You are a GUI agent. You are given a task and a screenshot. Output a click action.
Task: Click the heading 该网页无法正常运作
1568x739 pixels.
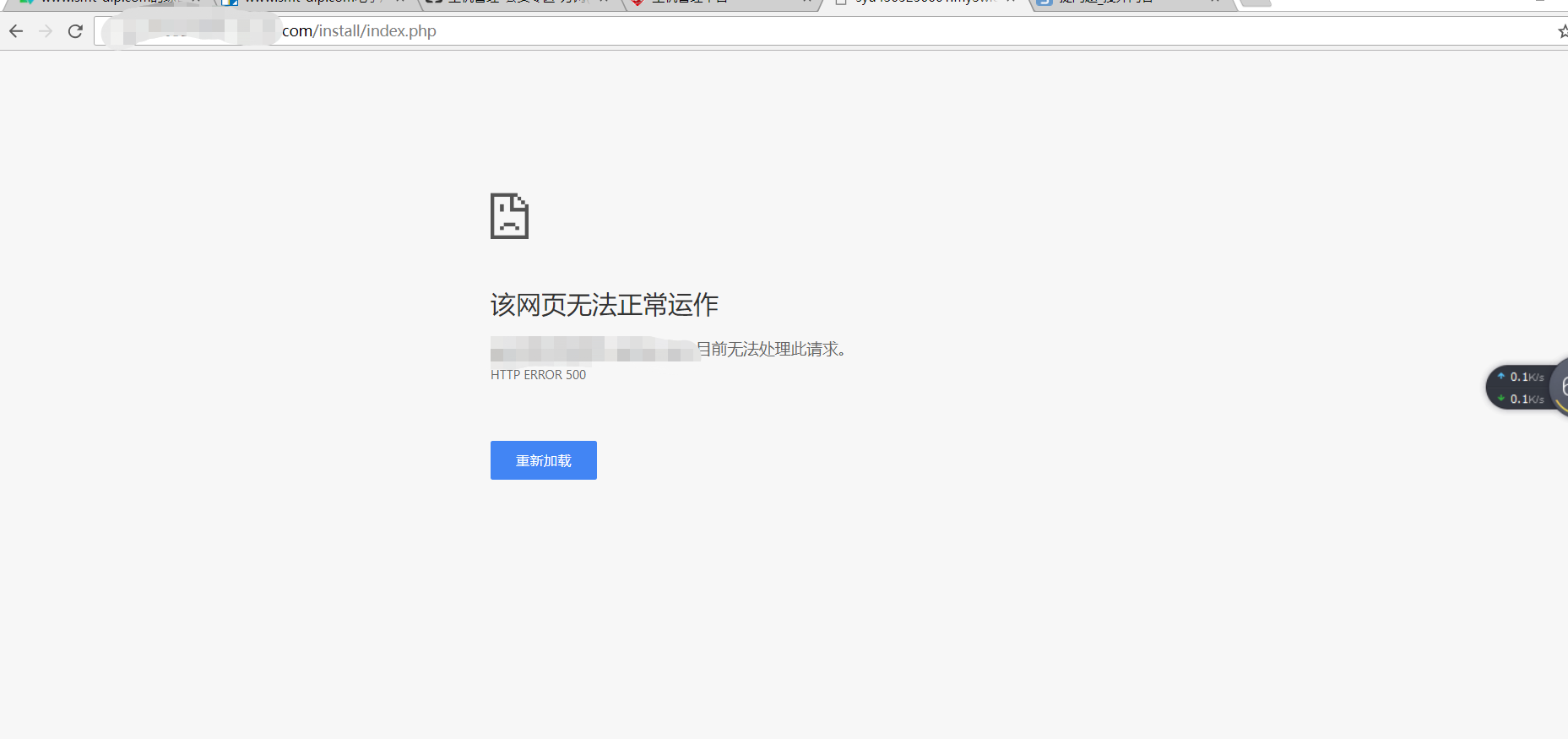click(604, 305)
